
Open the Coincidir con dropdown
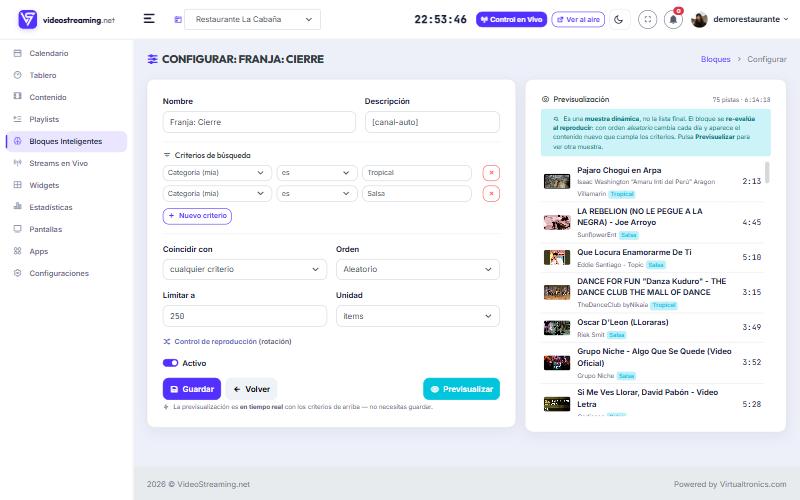click(x=244, y=269)
